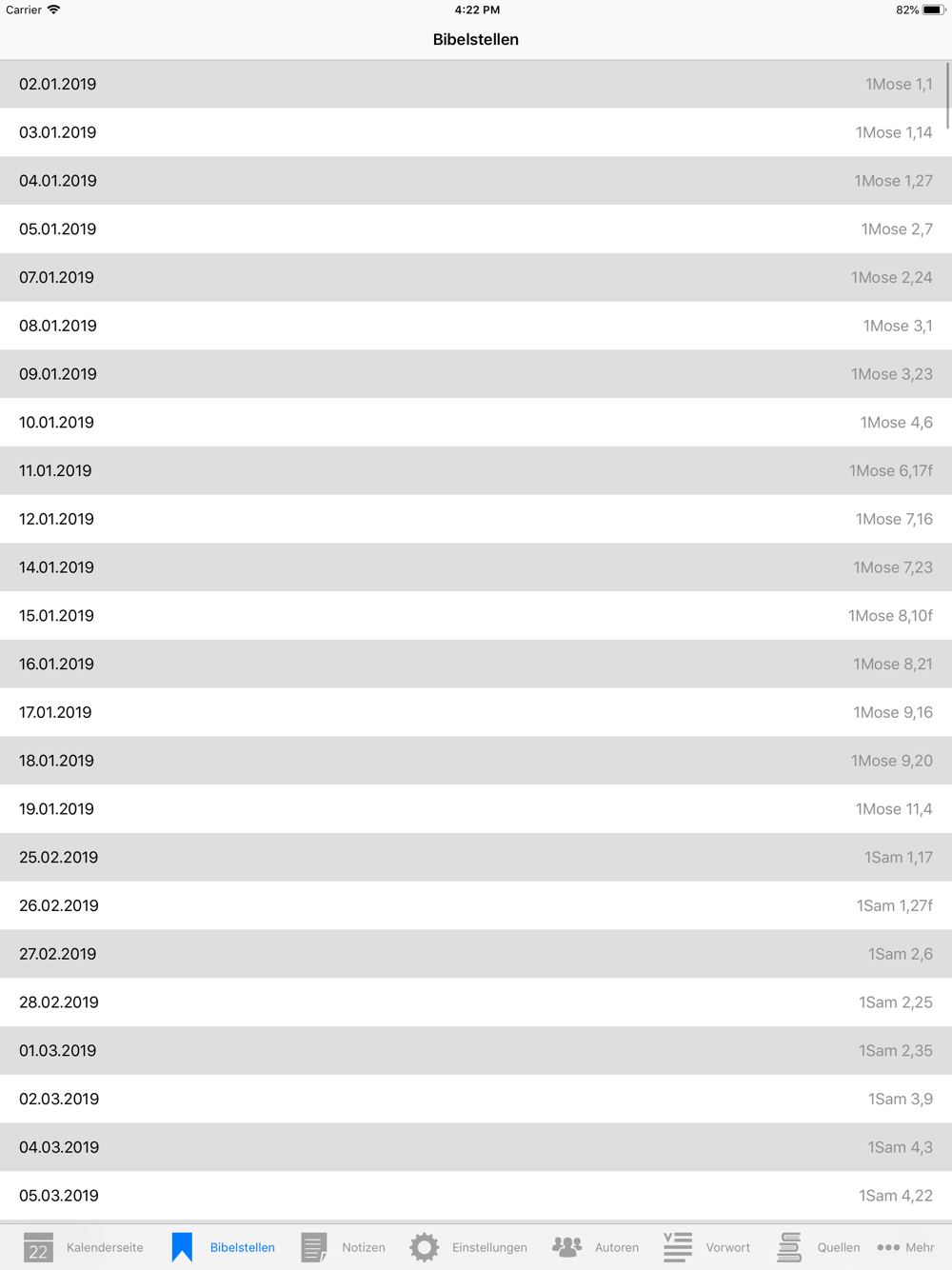
Task: Open the Autoren people icon
Action: [567, 1247]
